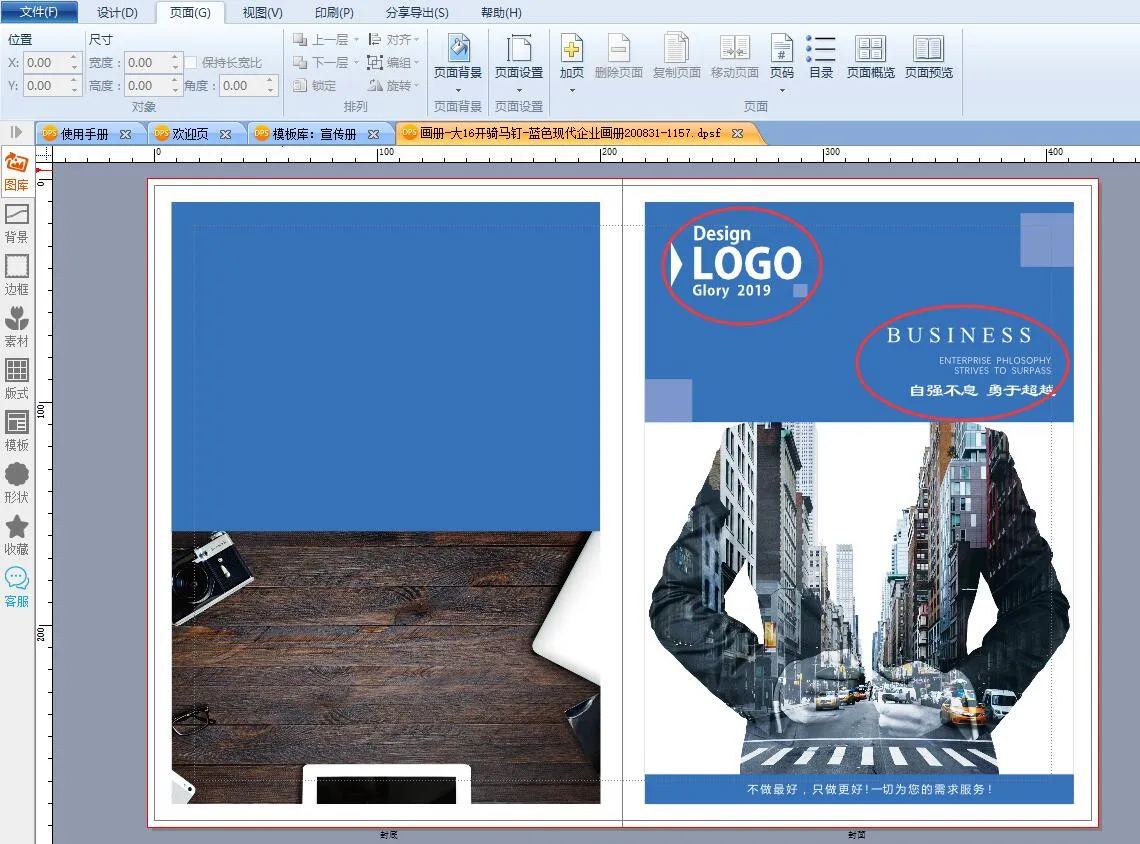
Task: Click the 锁定 lock object icon
Action: [300, 86]
